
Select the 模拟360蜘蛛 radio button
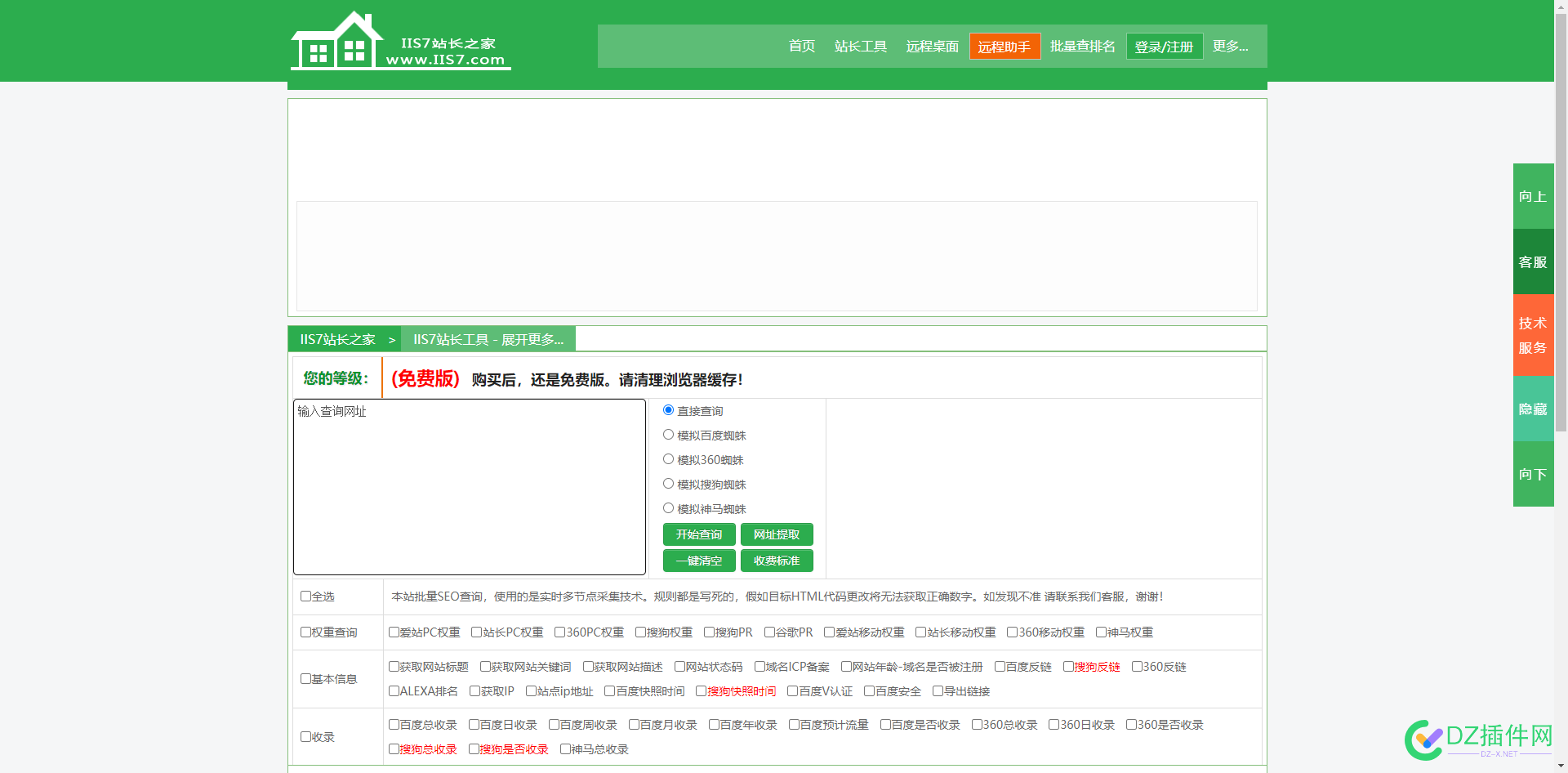668,459
